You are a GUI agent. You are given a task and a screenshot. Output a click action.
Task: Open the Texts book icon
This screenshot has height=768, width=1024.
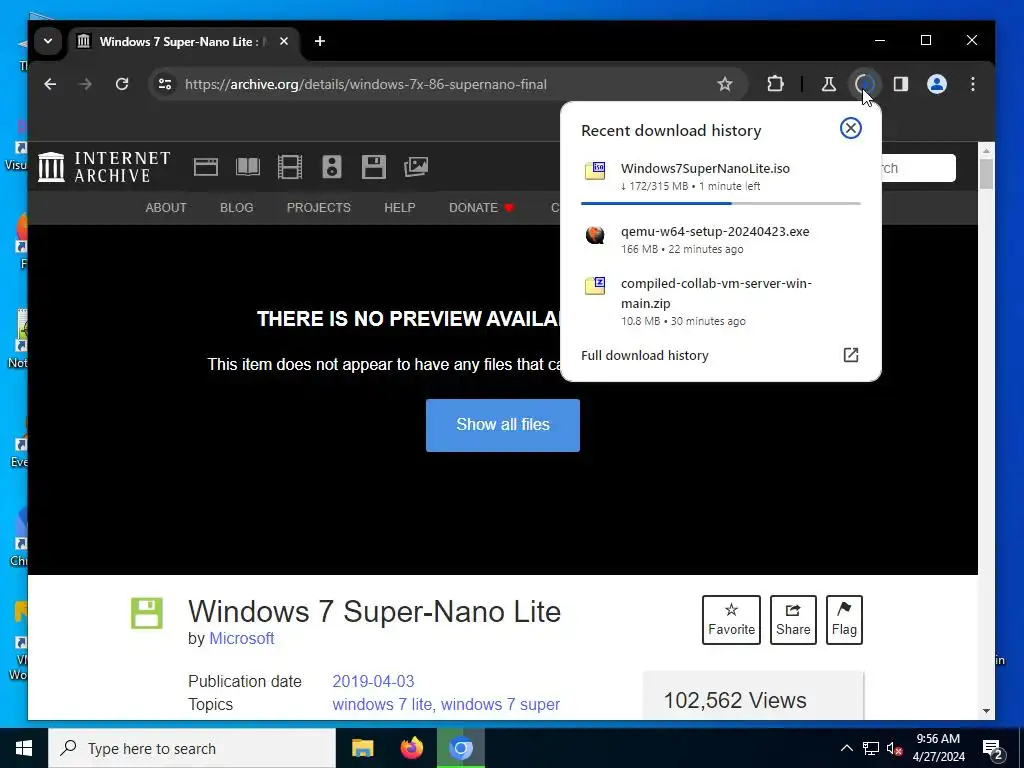(x=248, y=167)
